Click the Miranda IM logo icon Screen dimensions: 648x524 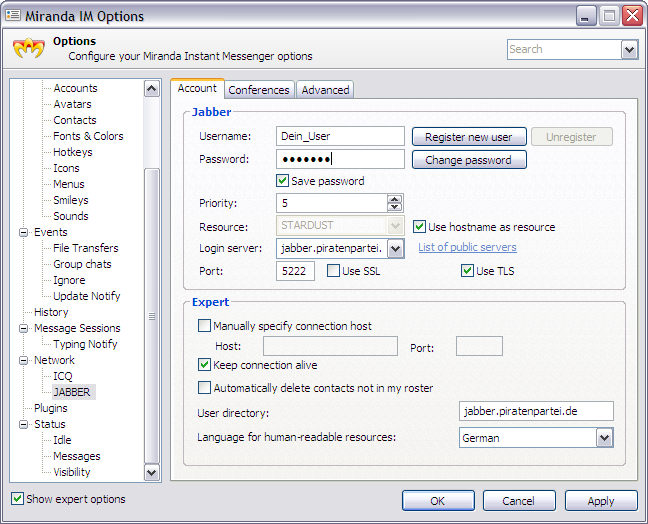(x=28, y=49)
